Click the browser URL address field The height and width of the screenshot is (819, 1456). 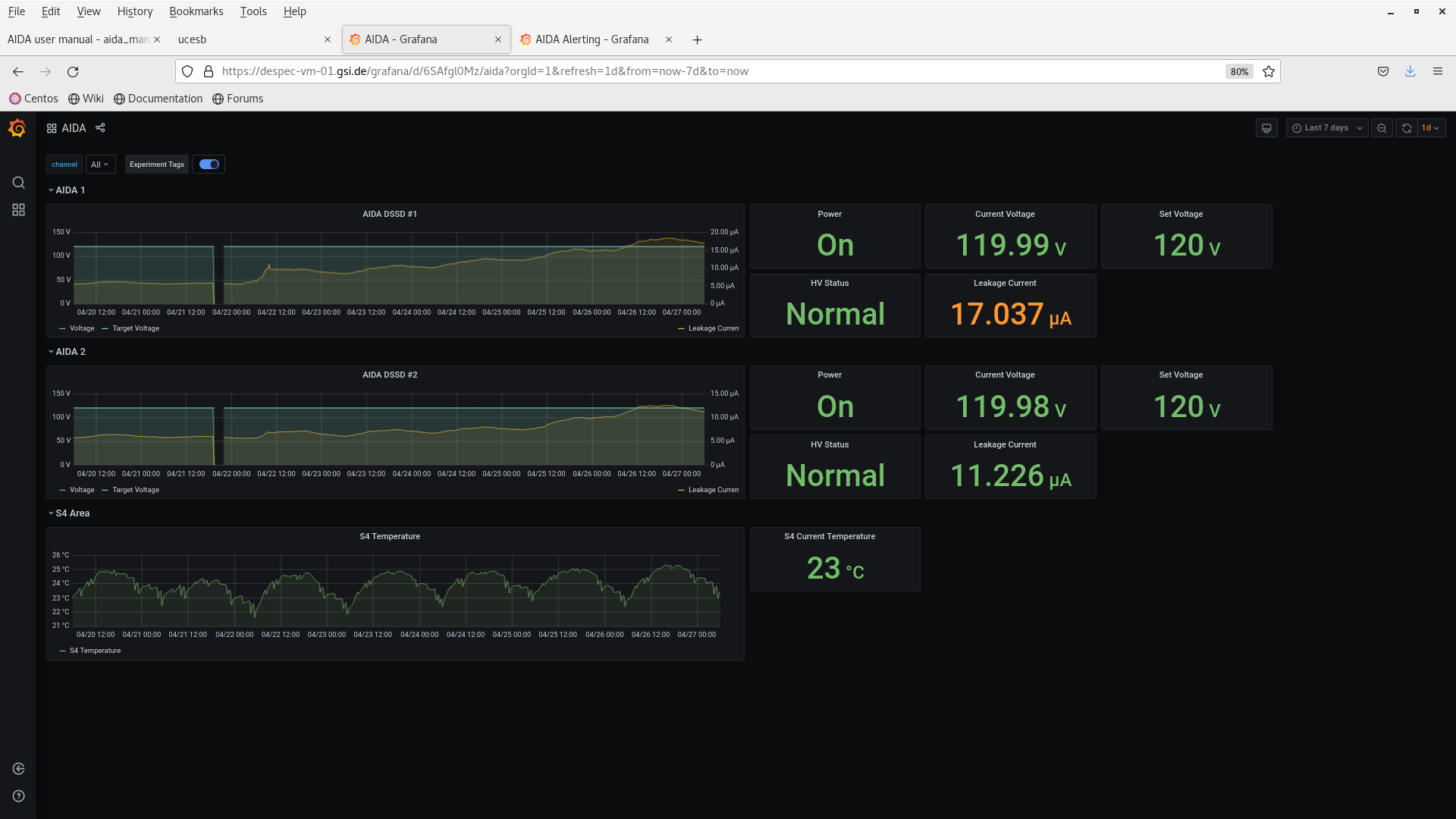[485, 71]
